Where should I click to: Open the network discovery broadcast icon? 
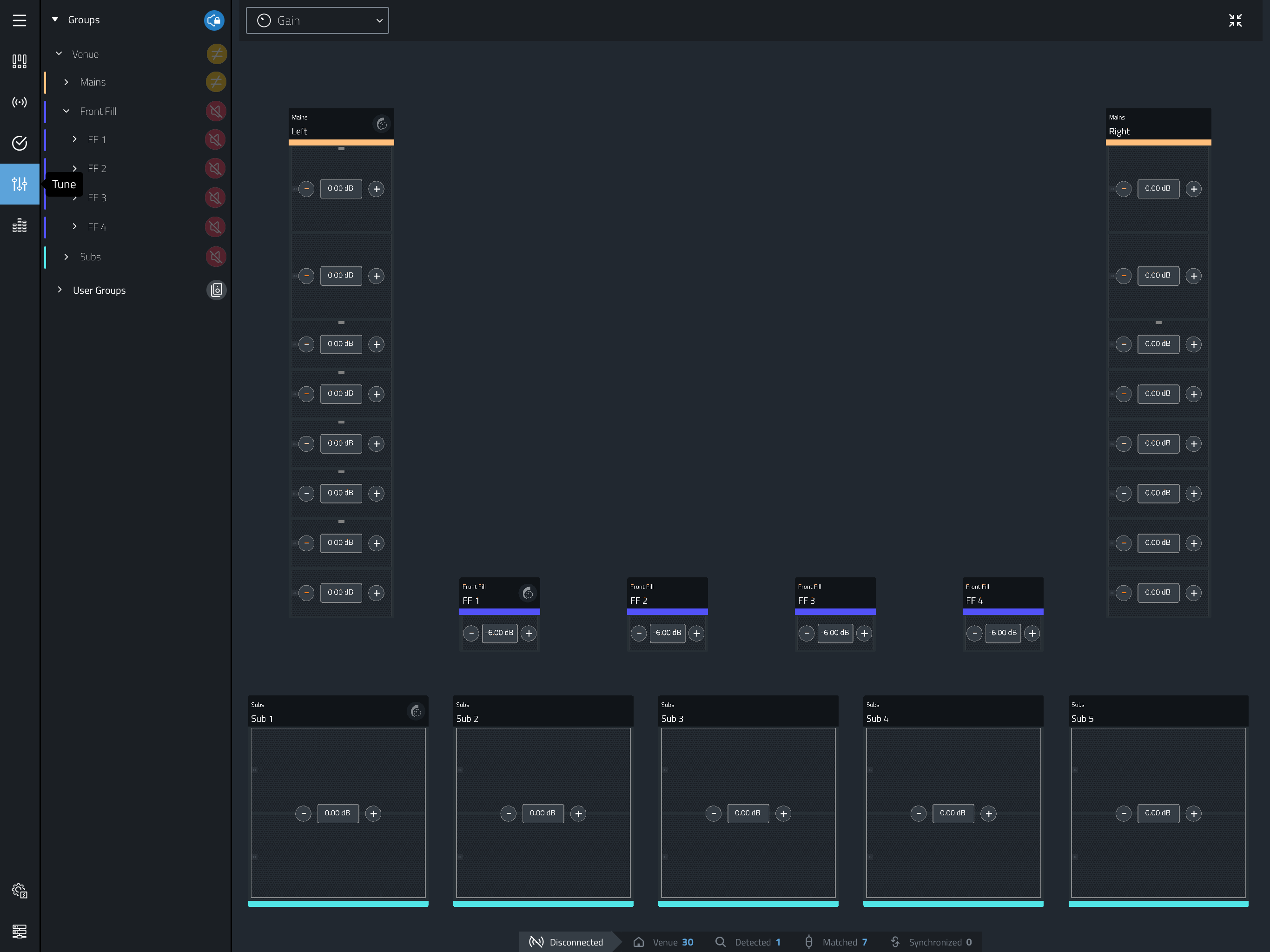click(x=20, y=102)
